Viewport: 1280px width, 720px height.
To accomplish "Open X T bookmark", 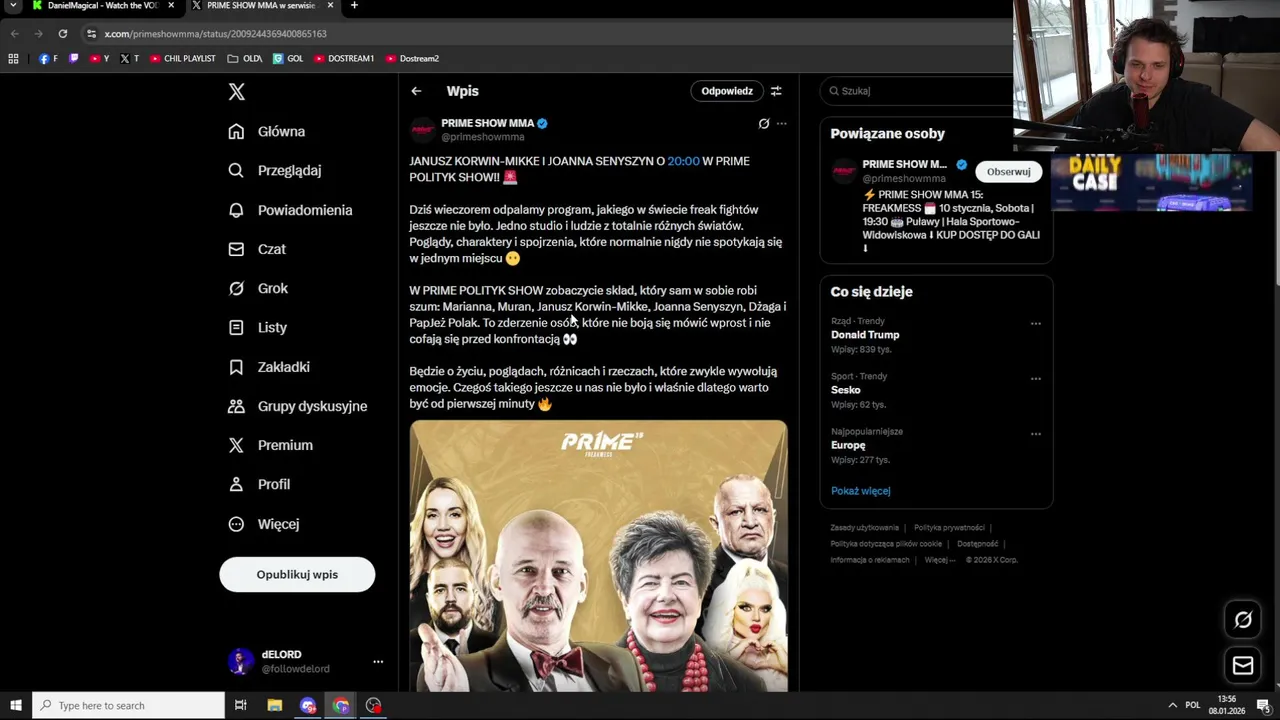I will (x=130, y=59).
